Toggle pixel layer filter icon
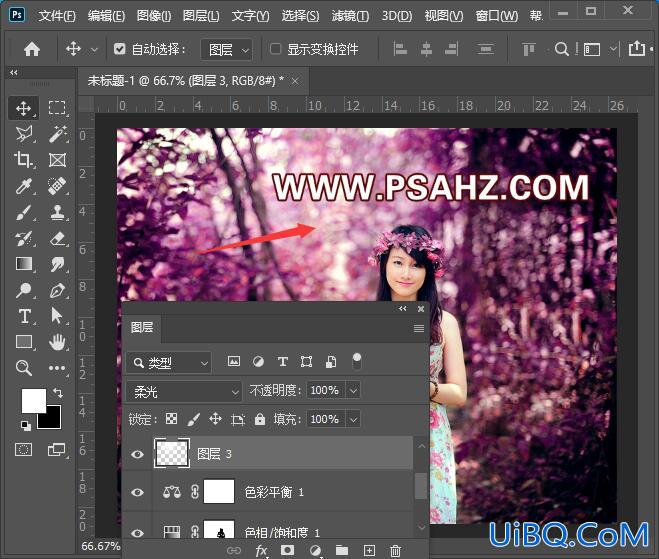The image size is (659, 559). tap(234, 361)
